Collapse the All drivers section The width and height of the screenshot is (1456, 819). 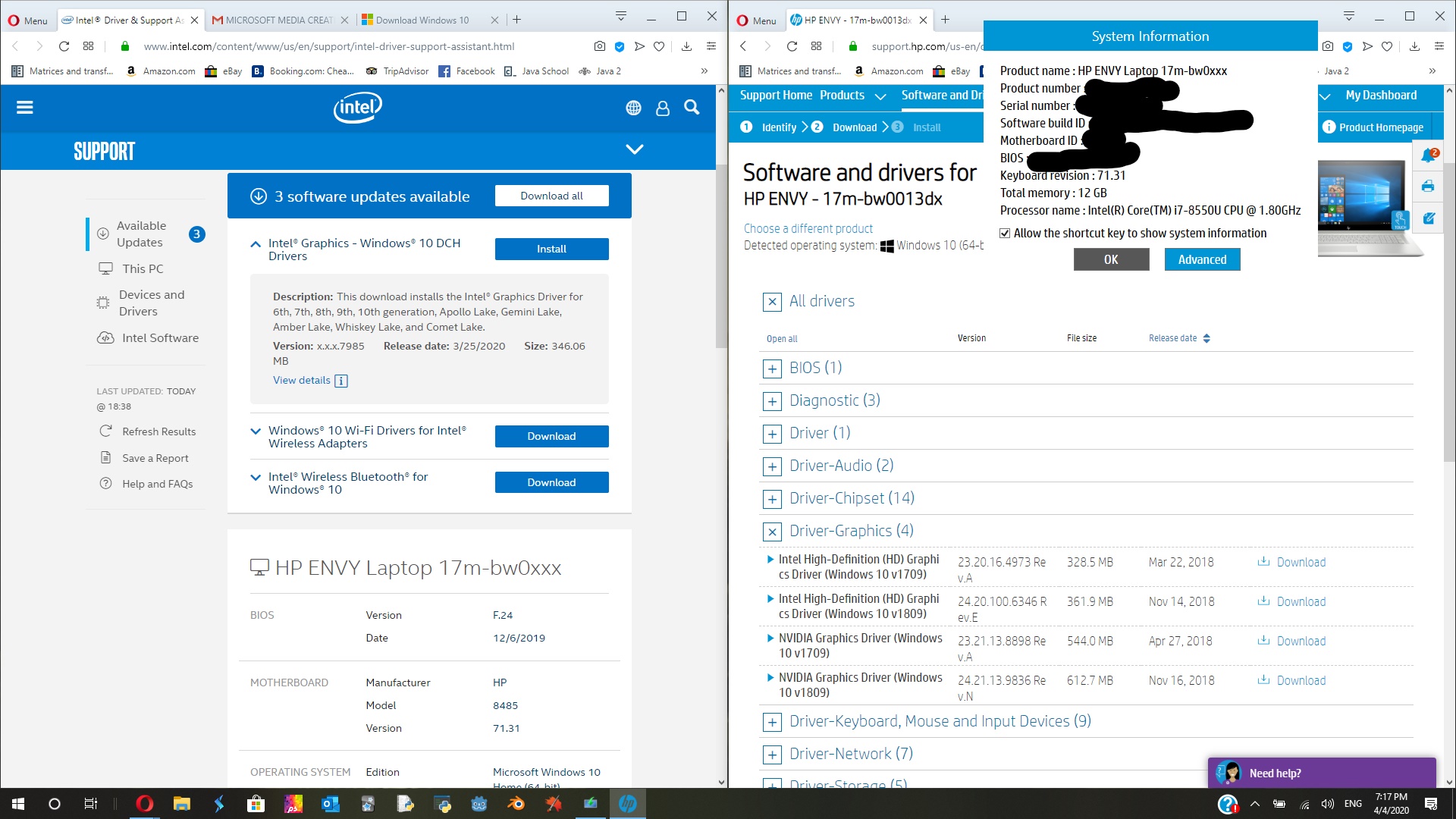pos(773,302)
